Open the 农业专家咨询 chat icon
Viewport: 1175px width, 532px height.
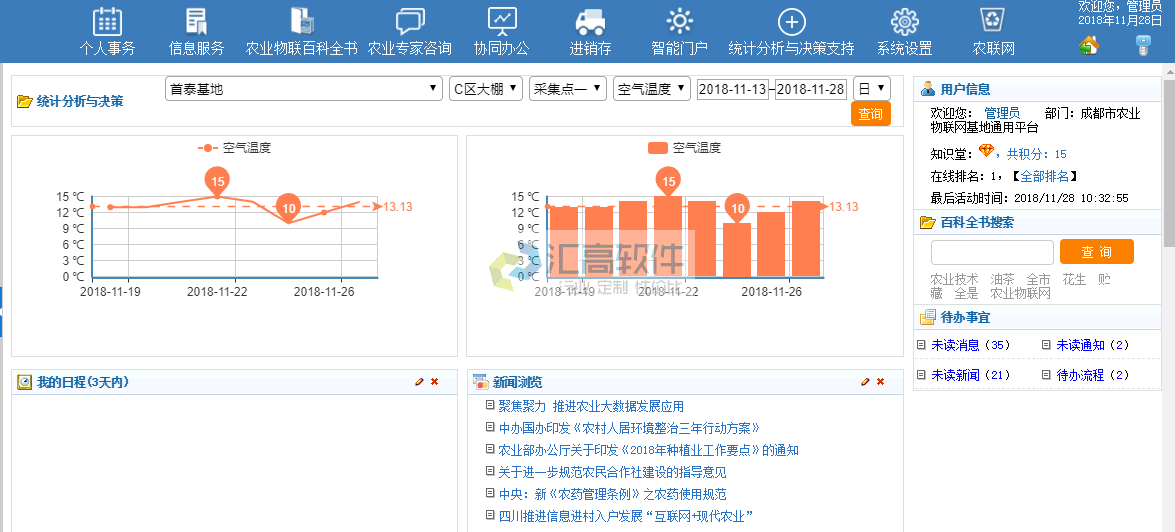pos(409,22)
